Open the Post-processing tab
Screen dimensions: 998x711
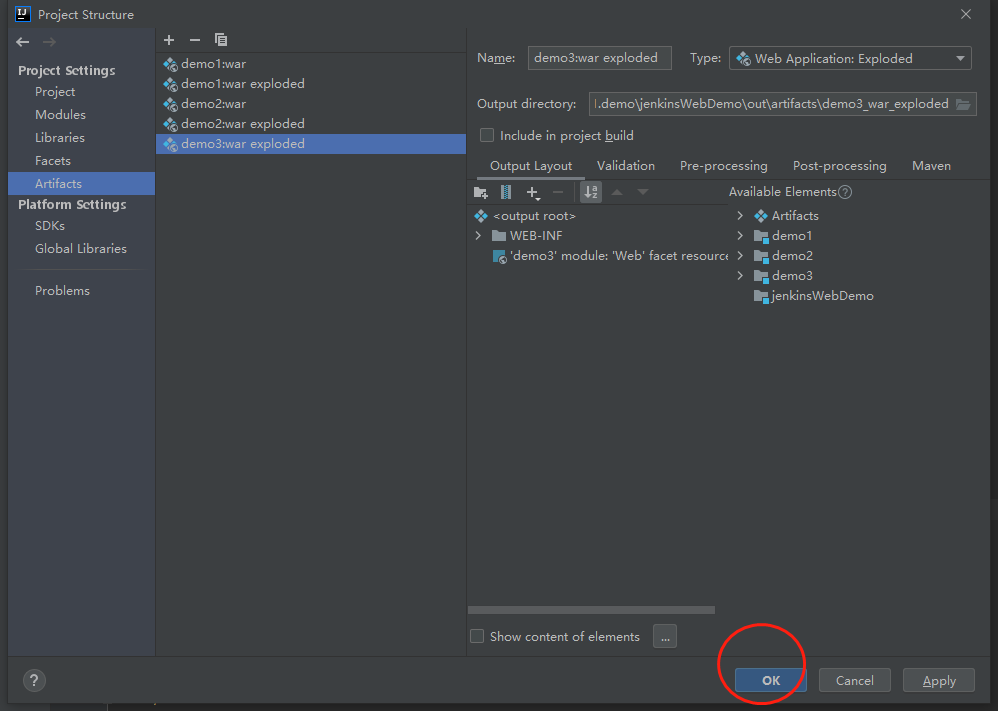pyautogui.click(x=840, y=166)
